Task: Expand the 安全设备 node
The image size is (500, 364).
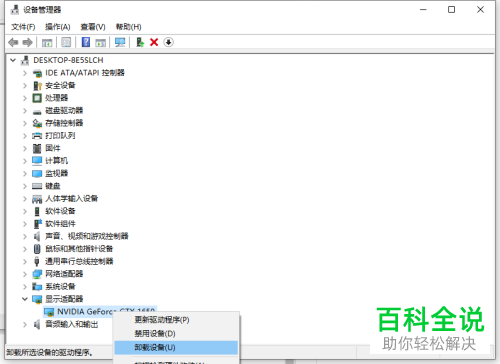Action: (x=25, y=86)
